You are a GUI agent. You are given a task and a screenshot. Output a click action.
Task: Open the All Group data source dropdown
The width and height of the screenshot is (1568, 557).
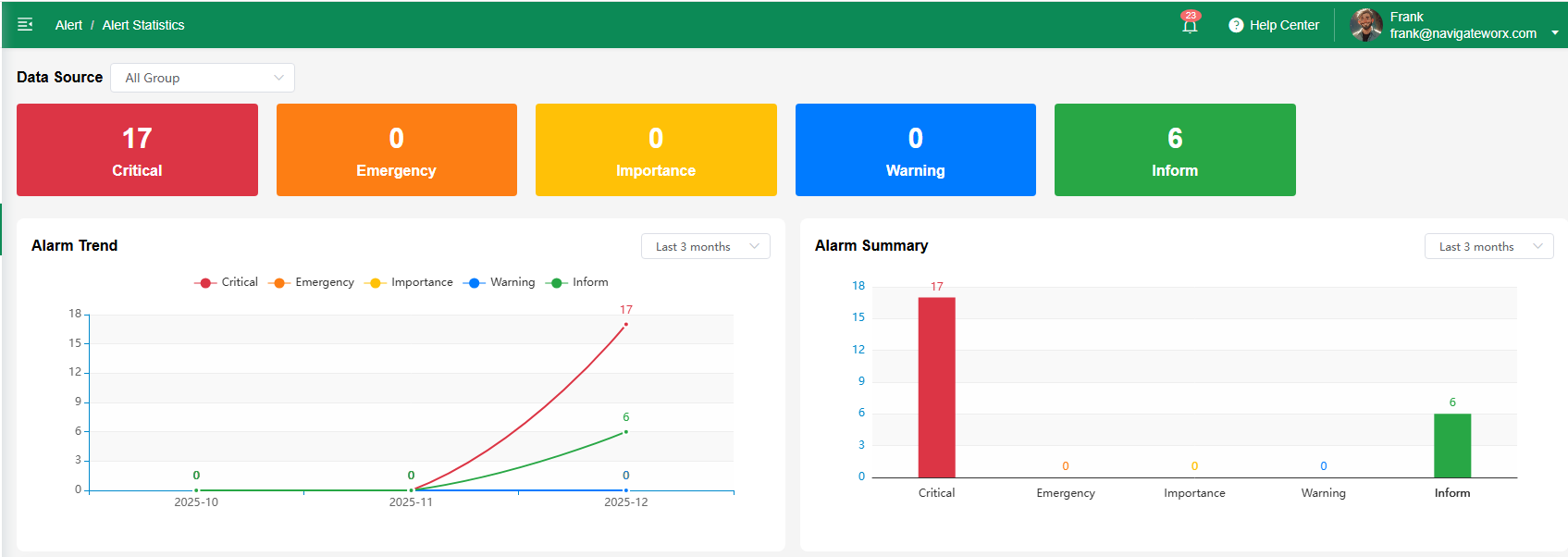pos(203,78)
